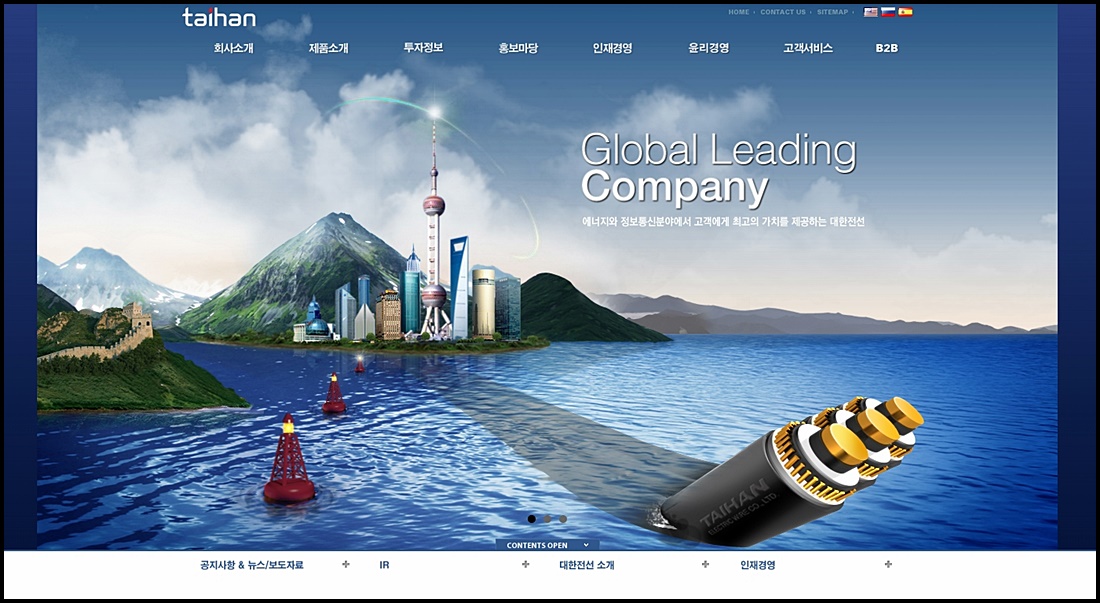1100x603 pixels.
Task: Switch language via the US flag
Action: [871, 12]
